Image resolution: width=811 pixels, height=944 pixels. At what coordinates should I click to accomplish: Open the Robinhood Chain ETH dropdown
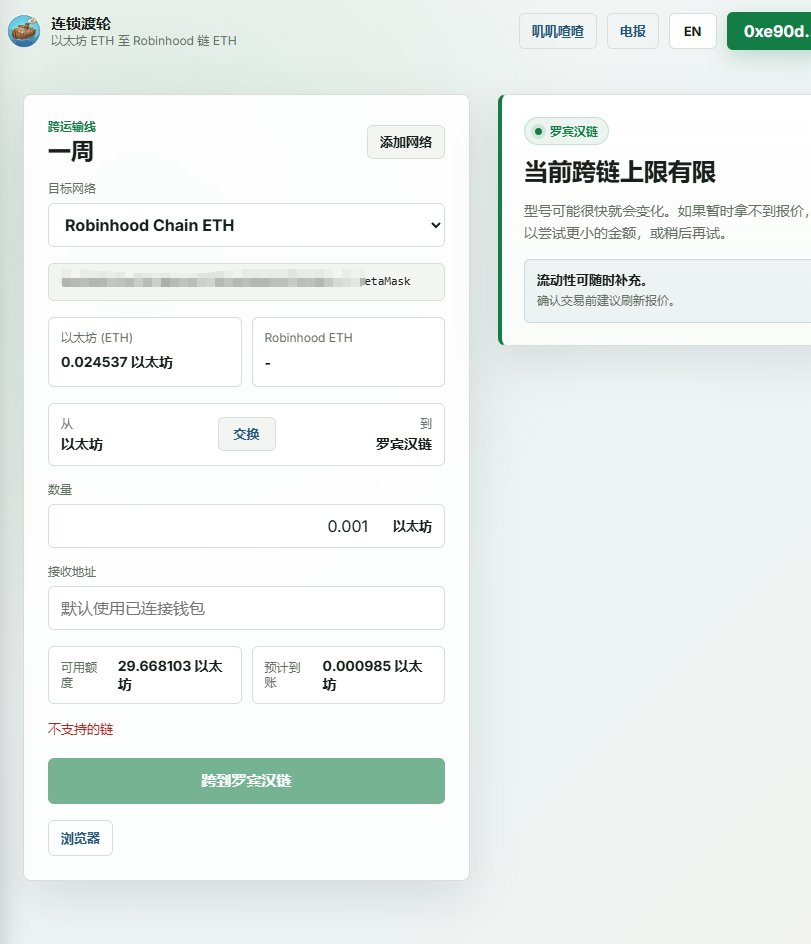pyautogui.click(x=246, y=225)
